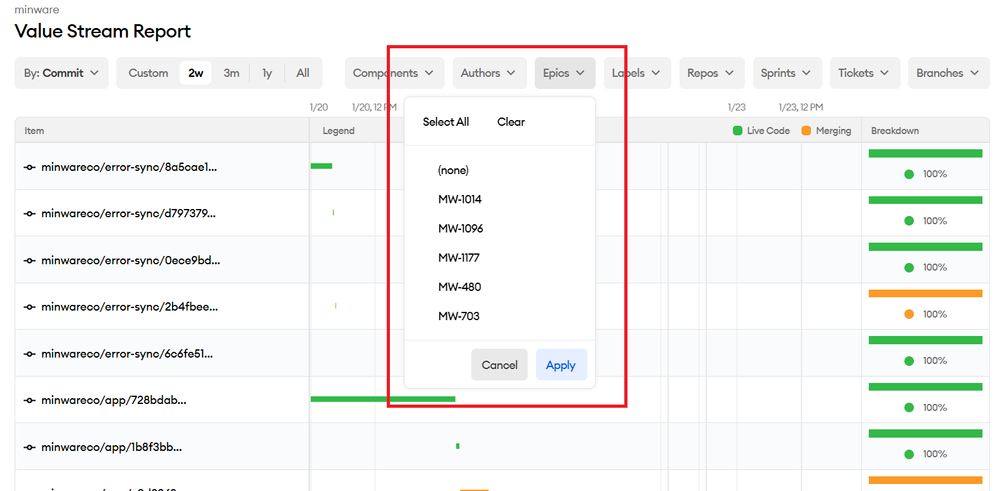999x491 pixels.
Task: Apply the Epics filter selection
Action: point(561,365)
